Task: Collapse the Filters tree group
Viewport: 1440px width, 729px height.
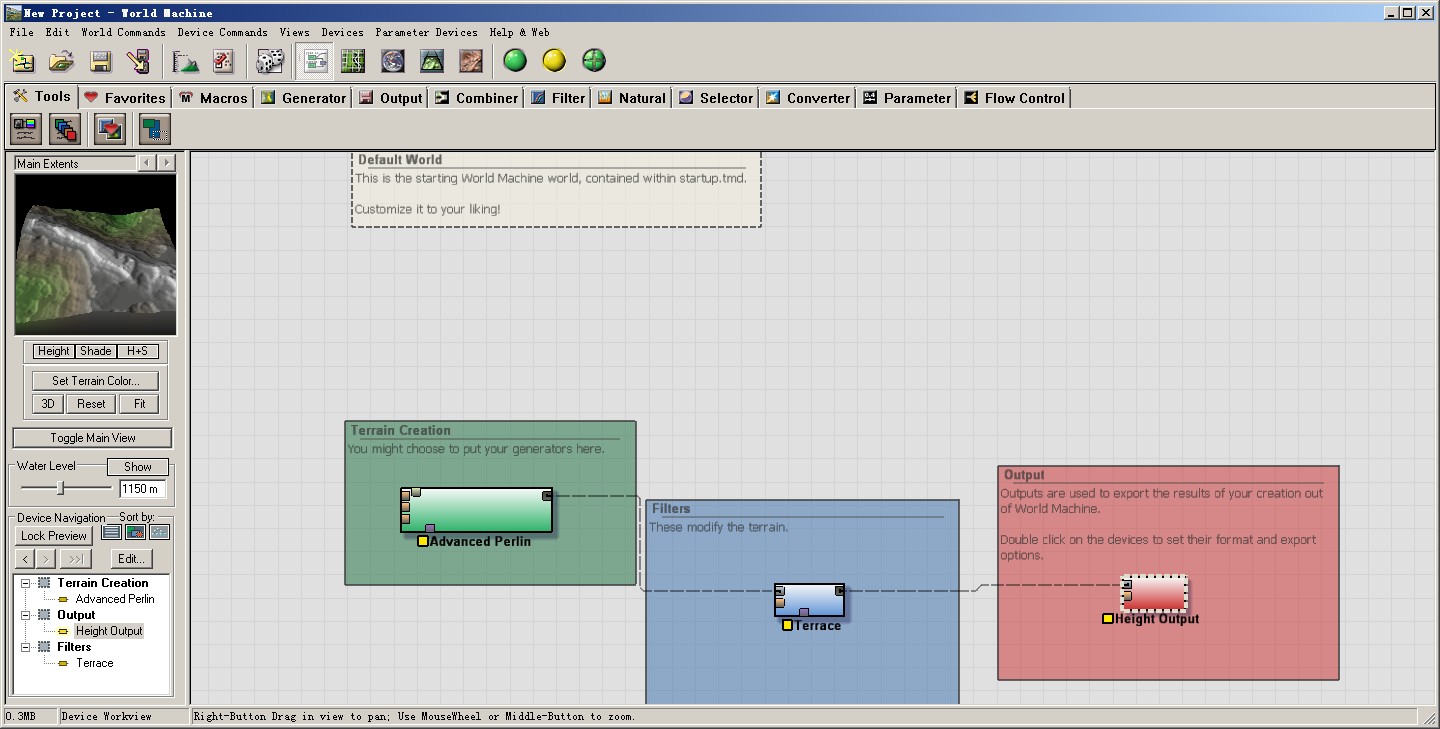Action: click(26, 647)
